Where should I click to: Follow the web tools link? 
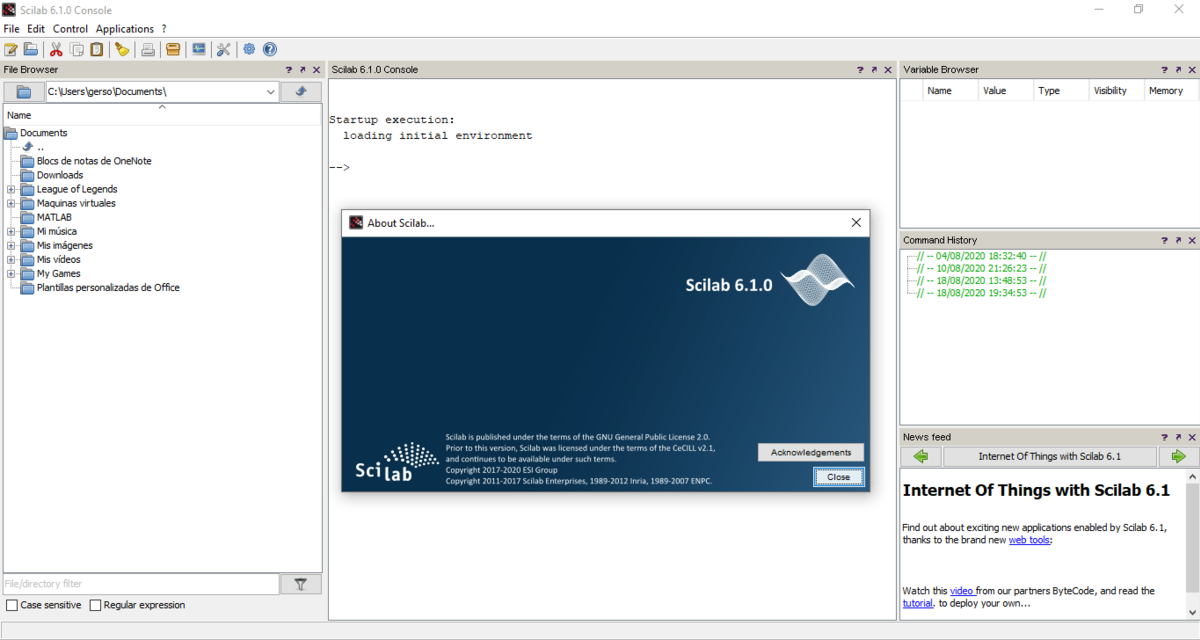pos(1029,540)
